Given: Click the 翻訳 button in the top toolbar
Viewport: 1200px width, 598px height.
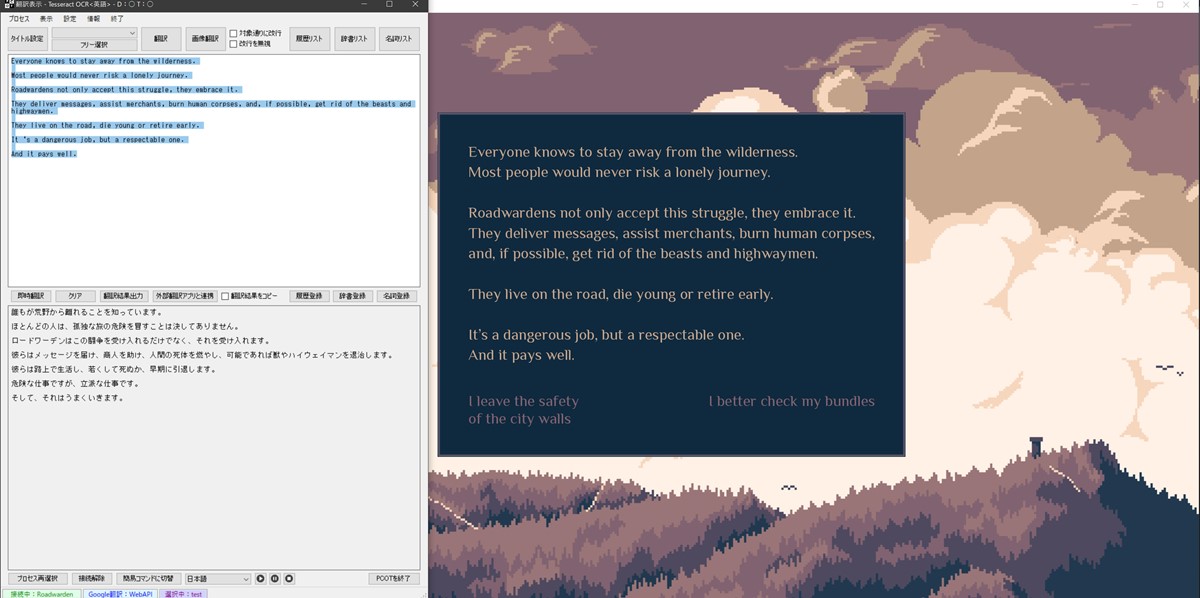Looking at the screenshot, I should pyautogui.click(x=160, y=39).
